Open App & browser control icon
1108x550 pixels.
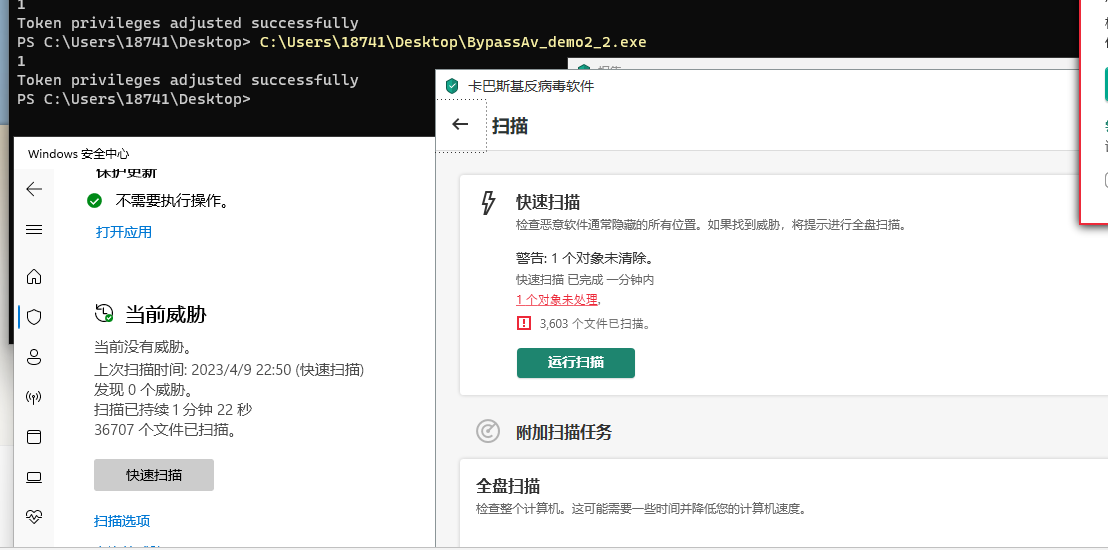pos(34,437)
